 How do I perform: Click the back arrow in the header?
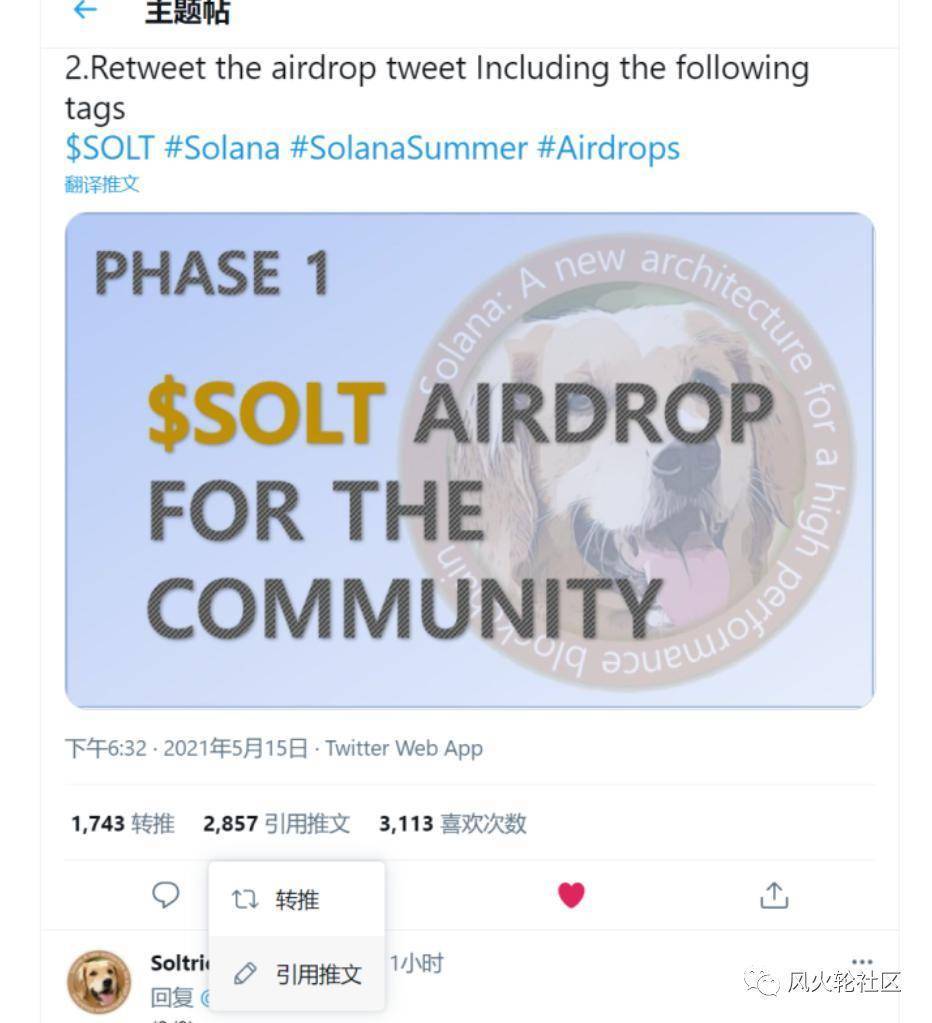[x=85, y=11]
